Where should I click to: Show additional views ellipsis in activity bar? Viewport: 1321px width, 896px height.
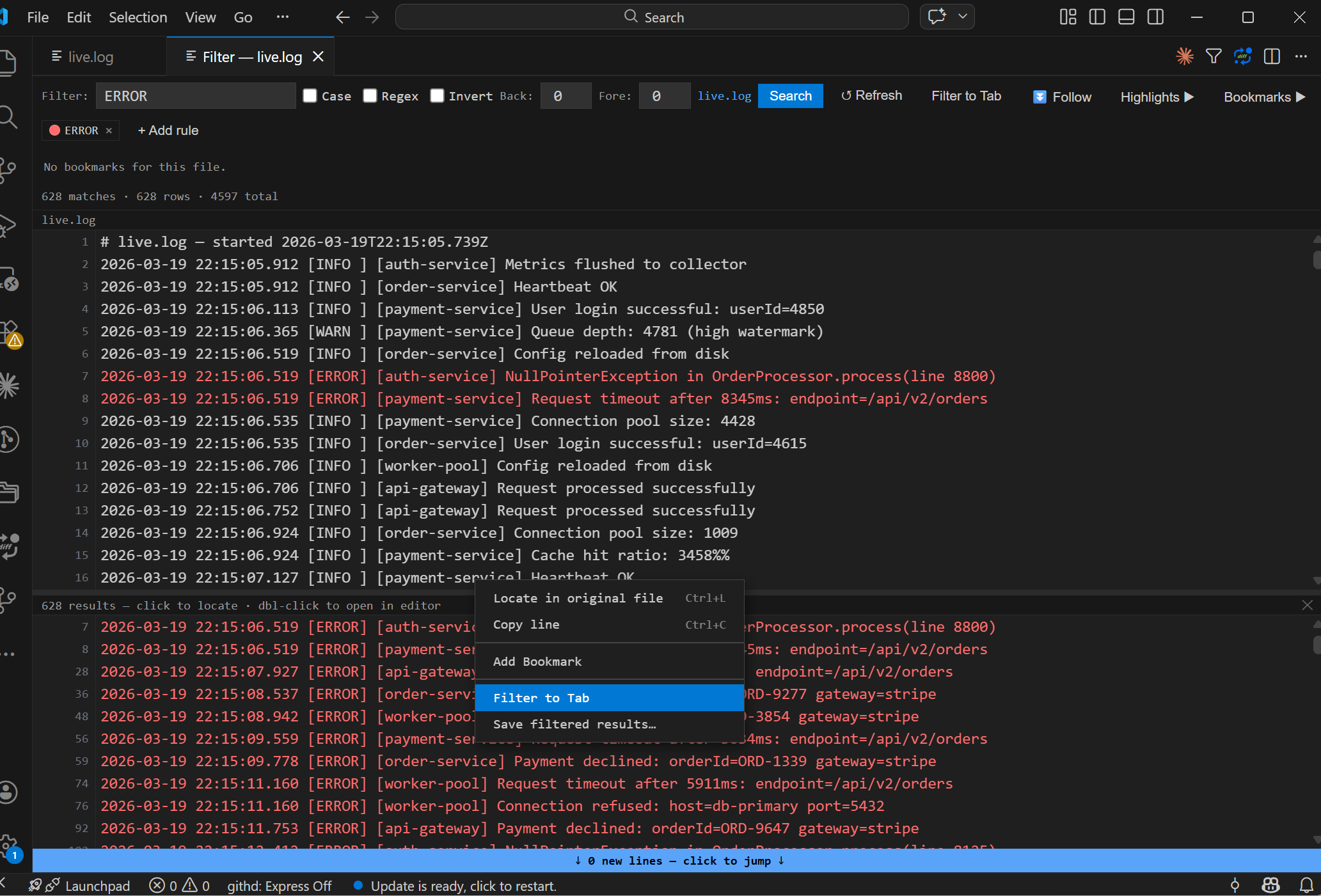click(8, 654)
